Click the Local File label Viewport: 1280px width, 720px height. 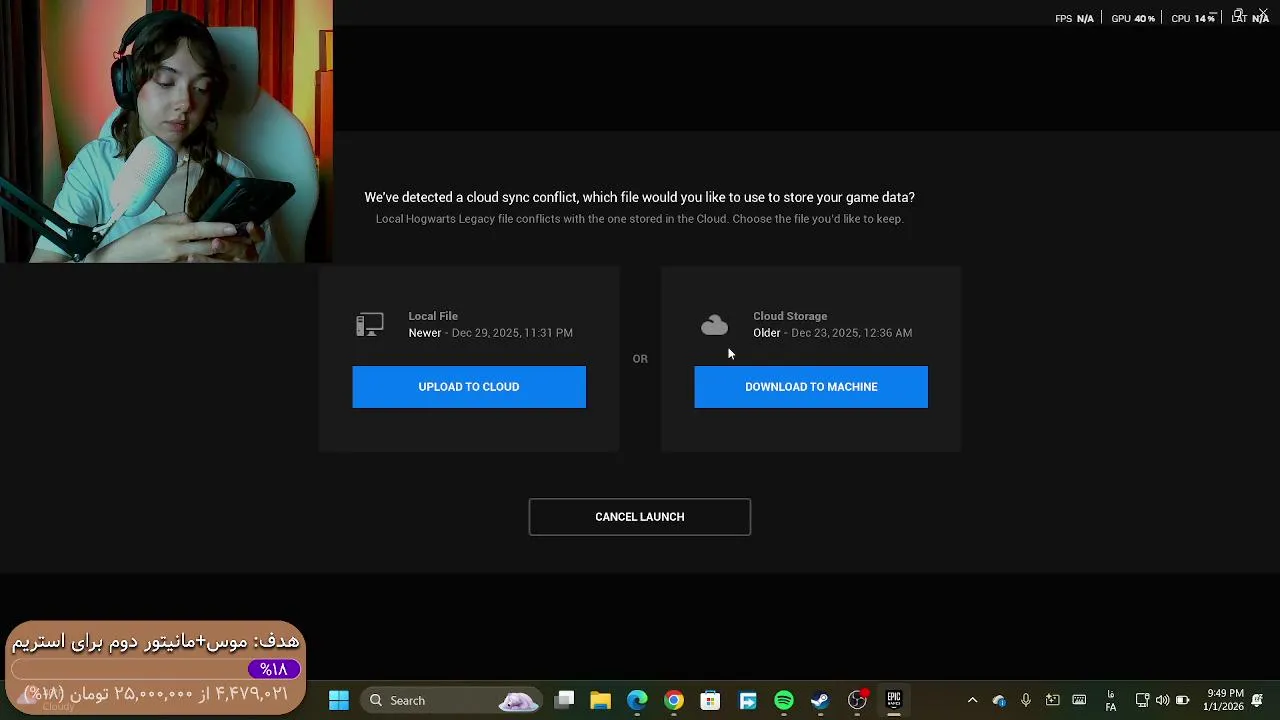(x=433, y=316)
